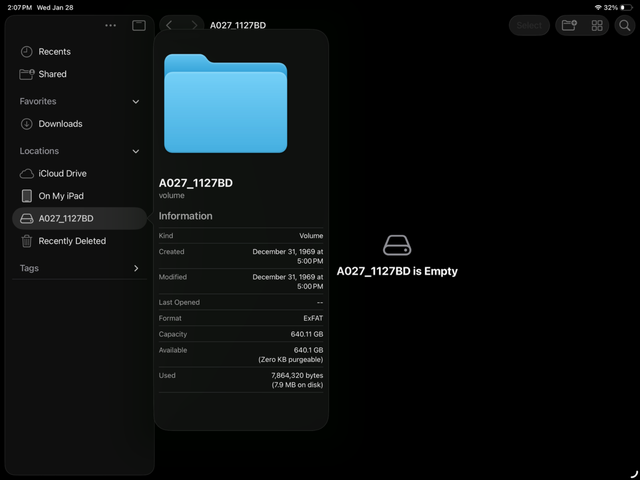The width and height of the screenshot is (640, 480).
Task: Select the A027_1127BD drive in sidebar
Action: [x=66, y=218]
